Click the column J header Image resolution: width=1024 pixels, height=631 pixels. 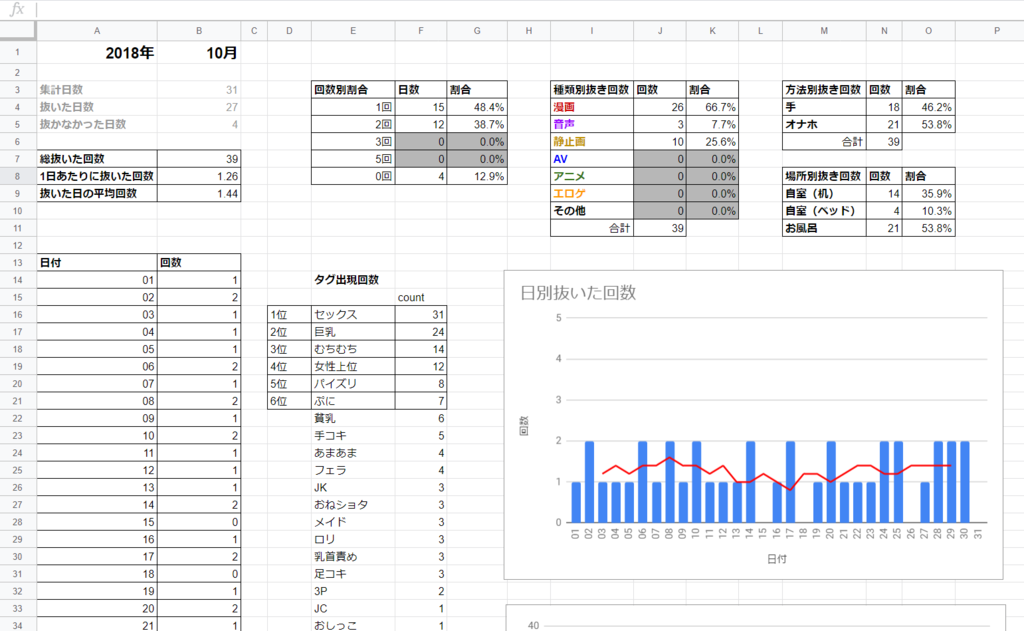pos(660,31)
